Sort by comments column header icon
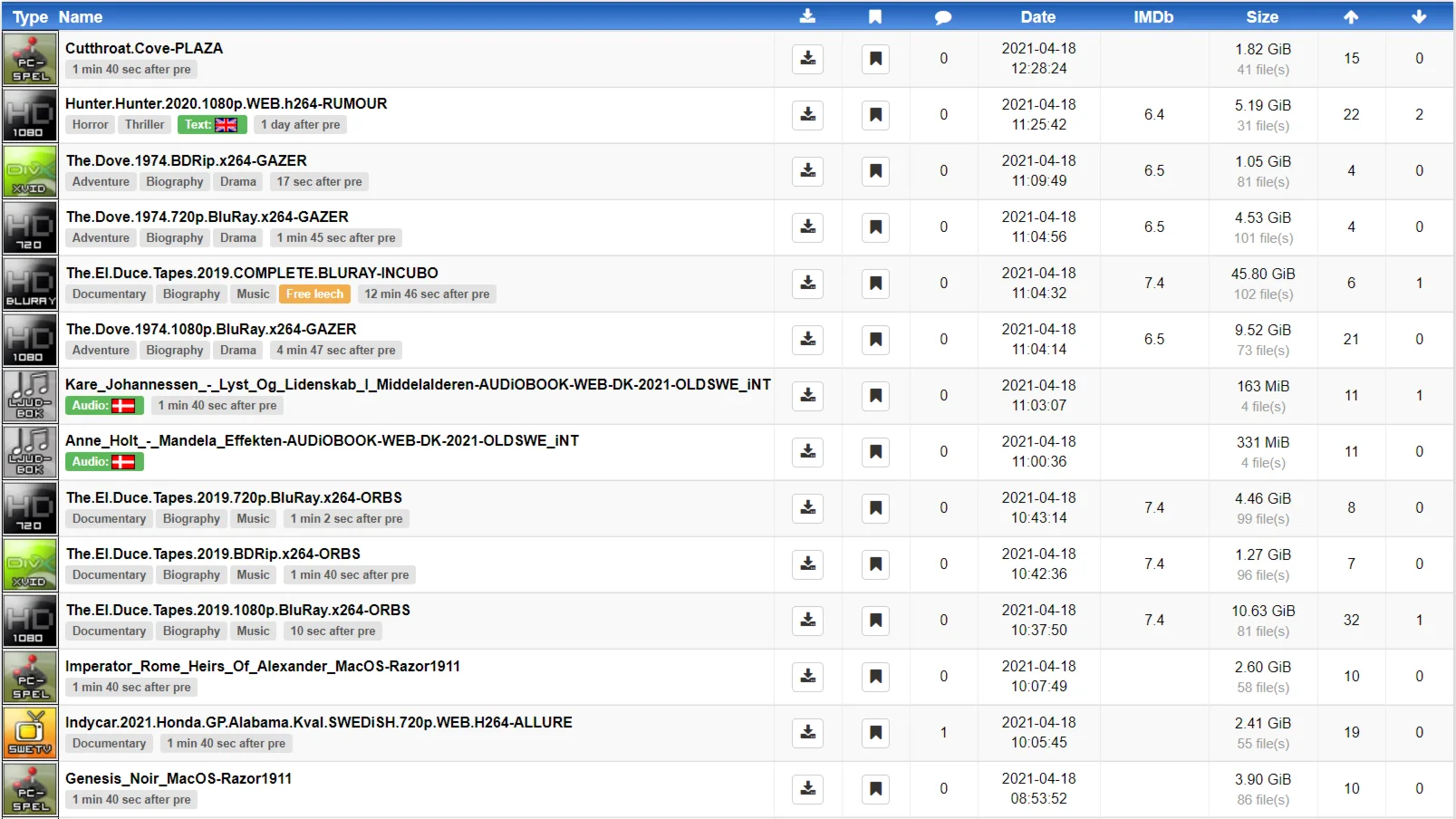 (943, 17)
